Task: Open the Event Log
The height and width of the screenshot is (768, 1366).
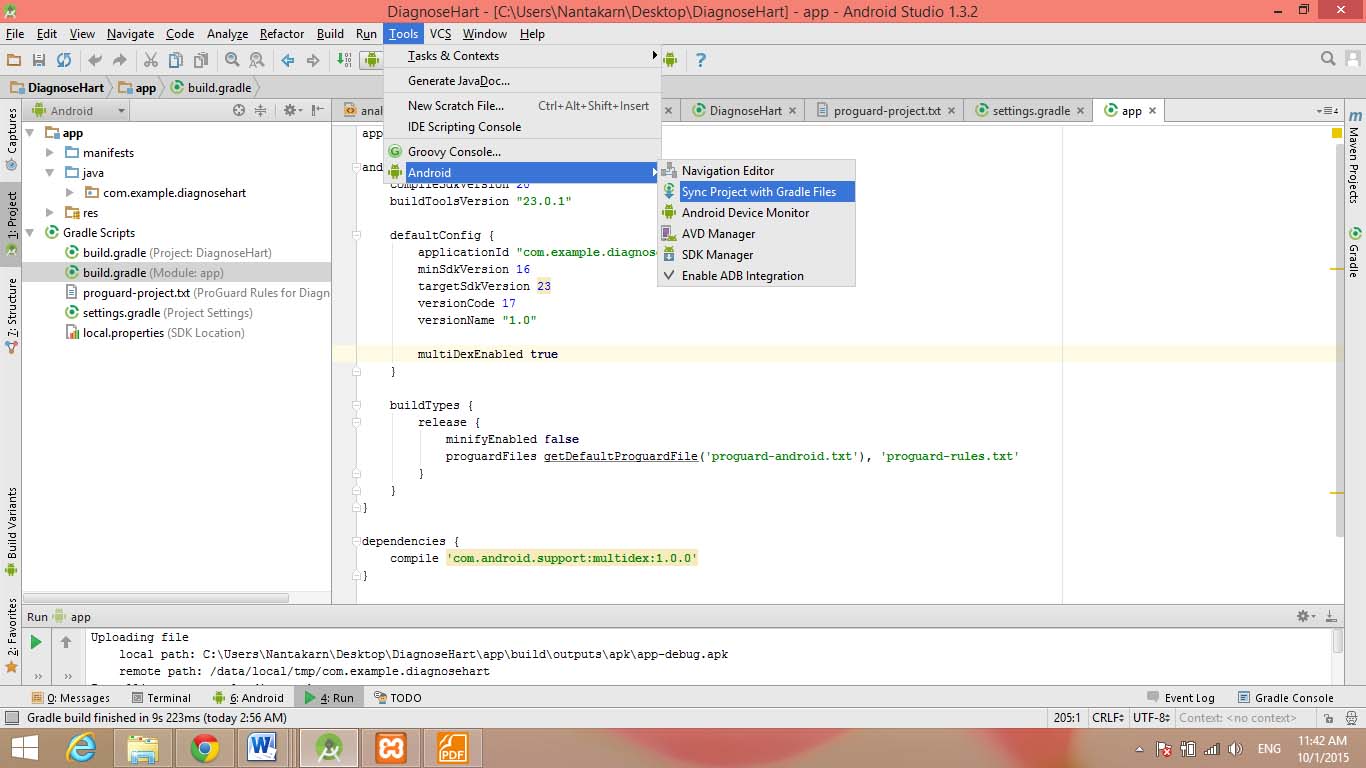Action: point(1179,698)
